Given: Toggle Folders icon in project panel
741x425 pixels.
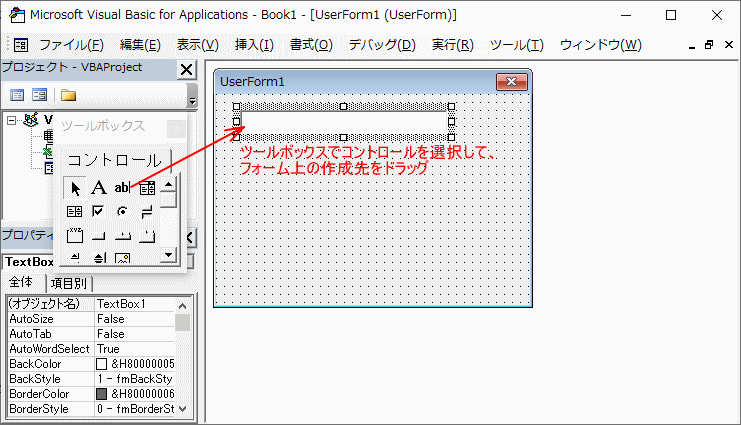Looking at the screenshot, I should click(68, 95).
